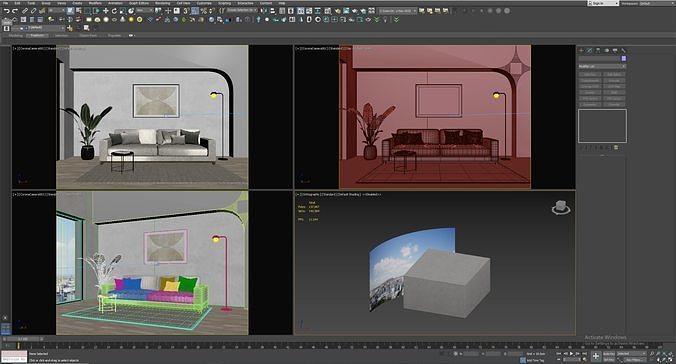Open the Material Editor icon
The height and width of the screenshot is (364, 676).
point(328,11)
